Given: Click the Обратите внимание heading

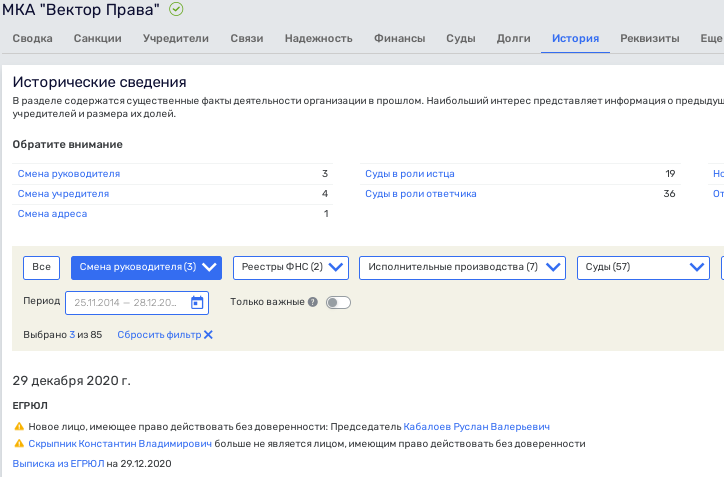Looking at the screenshot, I should coord(67,145).
